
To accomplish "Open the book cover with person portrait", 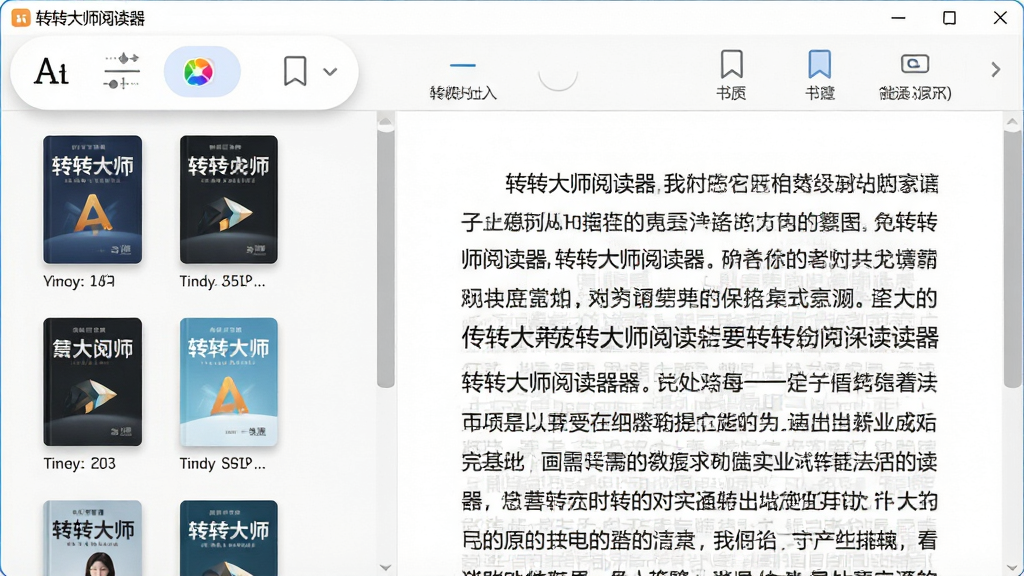I will (x=93, y=537).
